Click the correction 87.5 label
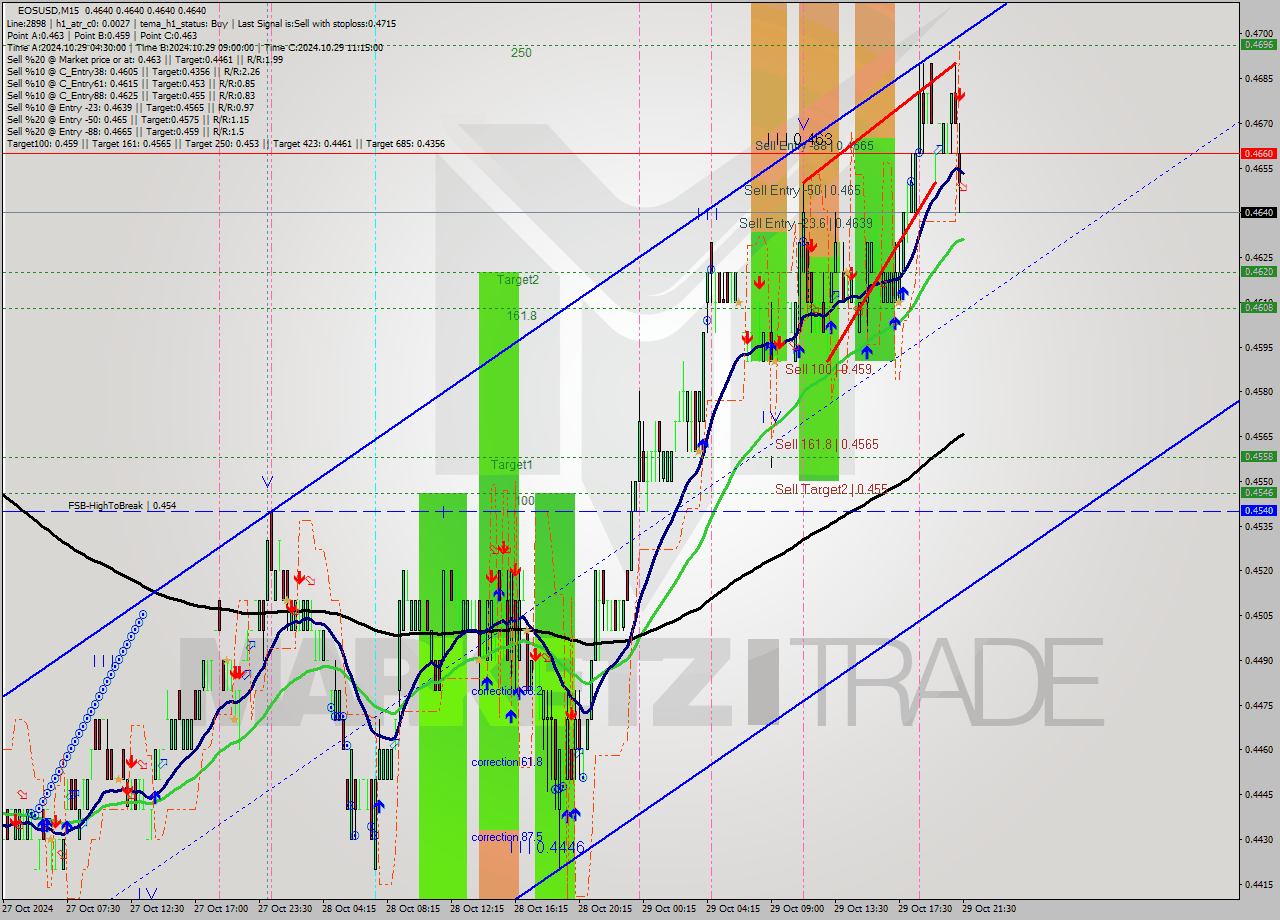 pos(508,837)
